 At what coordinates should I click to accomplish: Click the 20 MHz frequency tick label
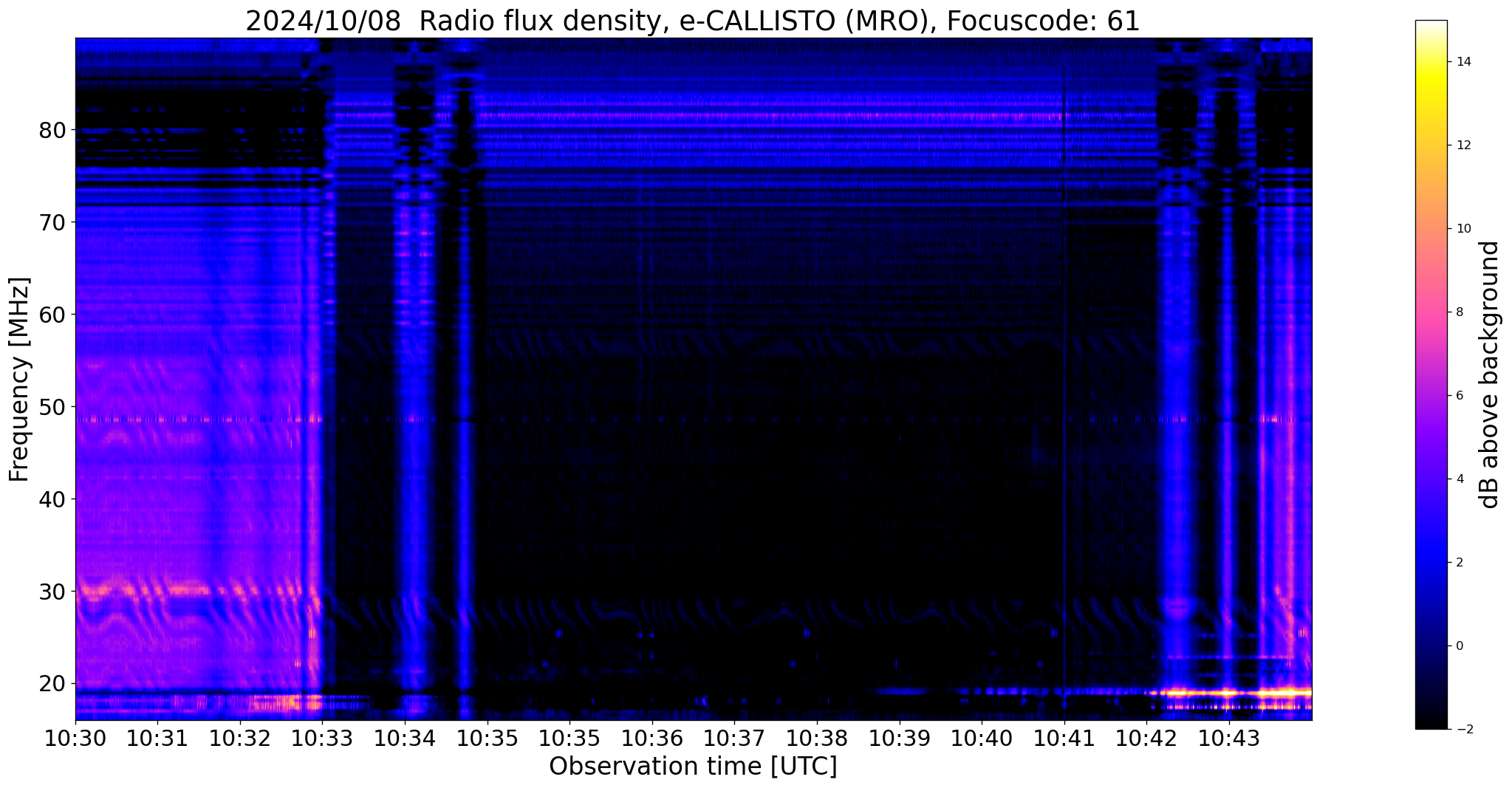tap(53, 684)
